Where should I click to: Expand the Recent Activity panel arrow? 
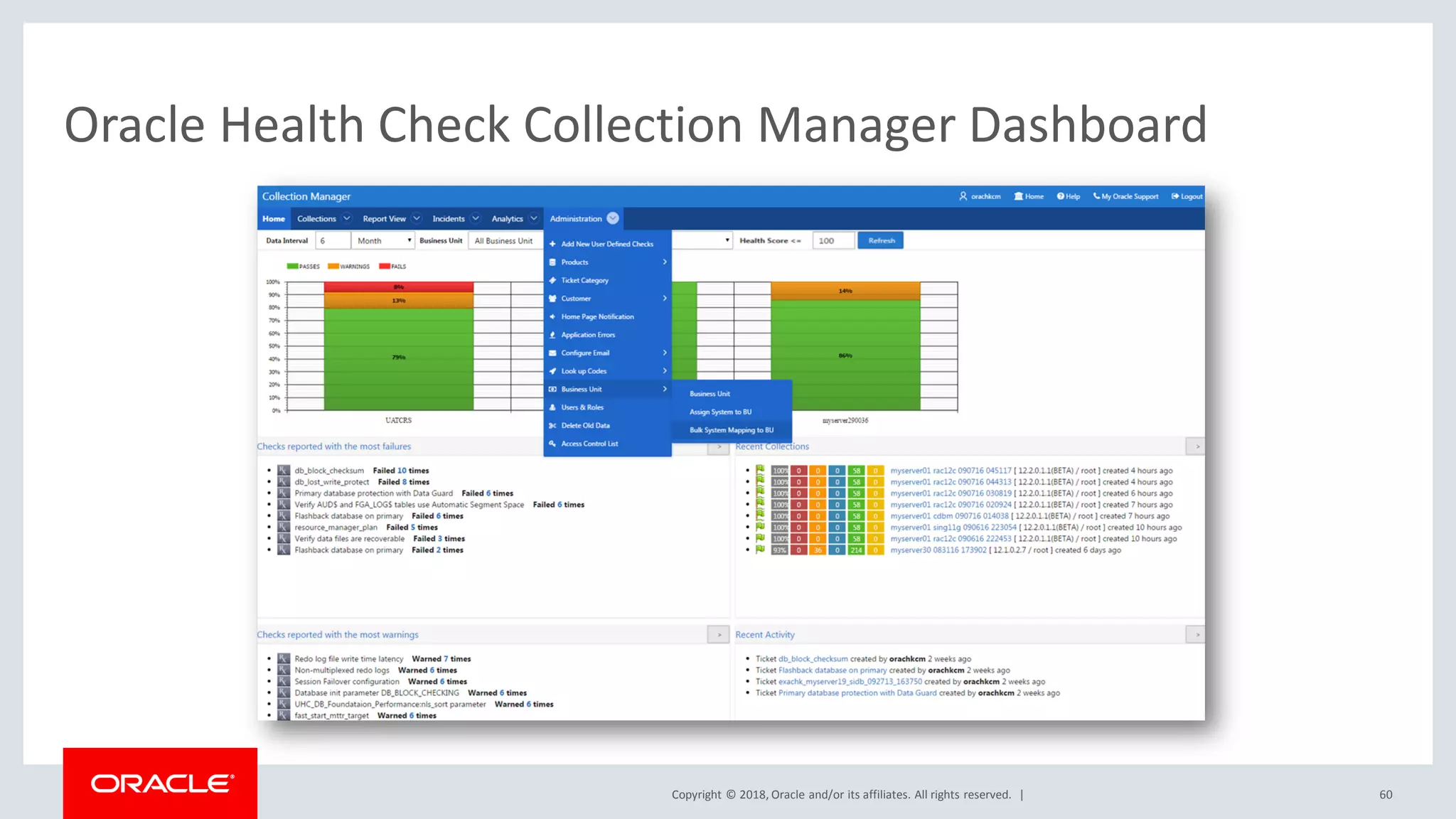(1197, 635)
